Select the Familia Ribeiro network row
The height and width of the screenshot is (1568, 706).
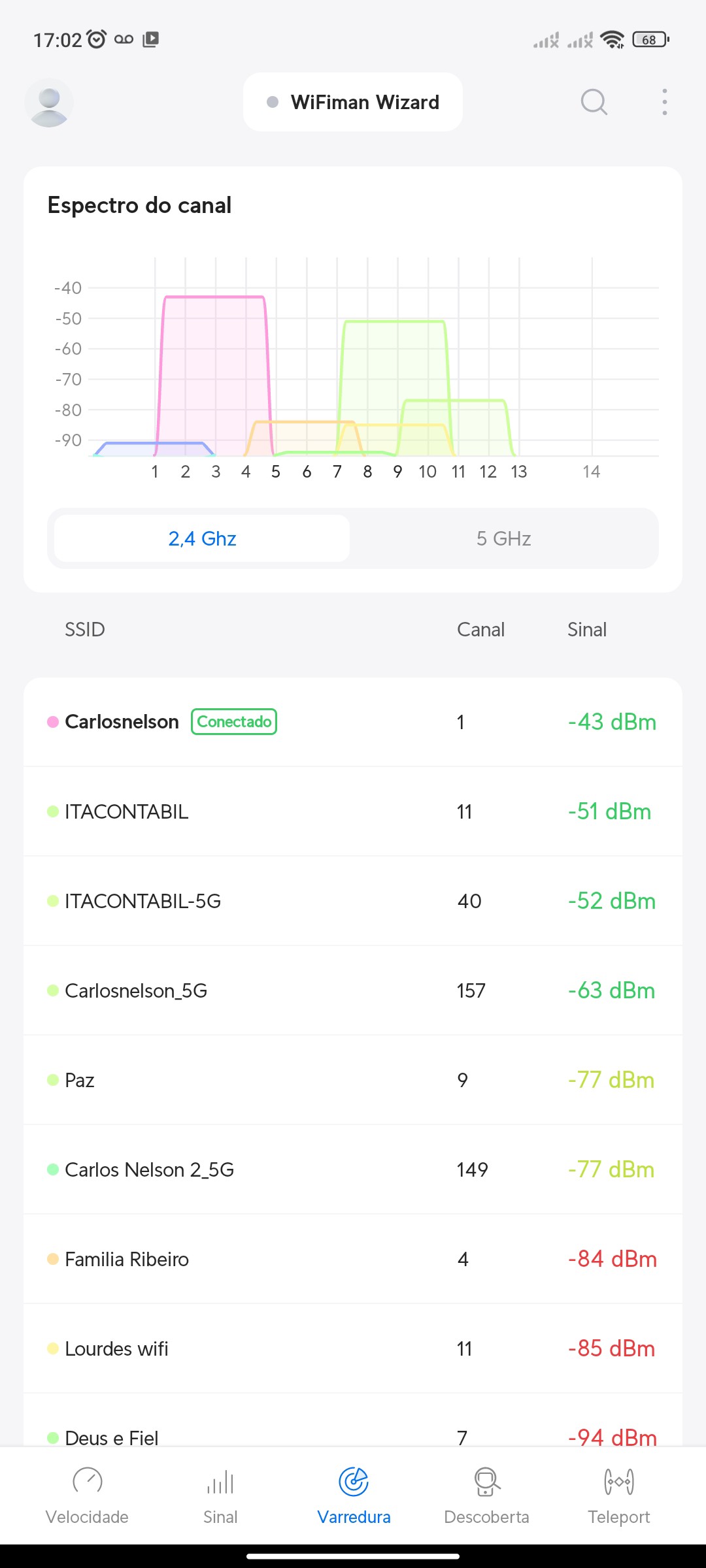click(x=353, y=1259)
